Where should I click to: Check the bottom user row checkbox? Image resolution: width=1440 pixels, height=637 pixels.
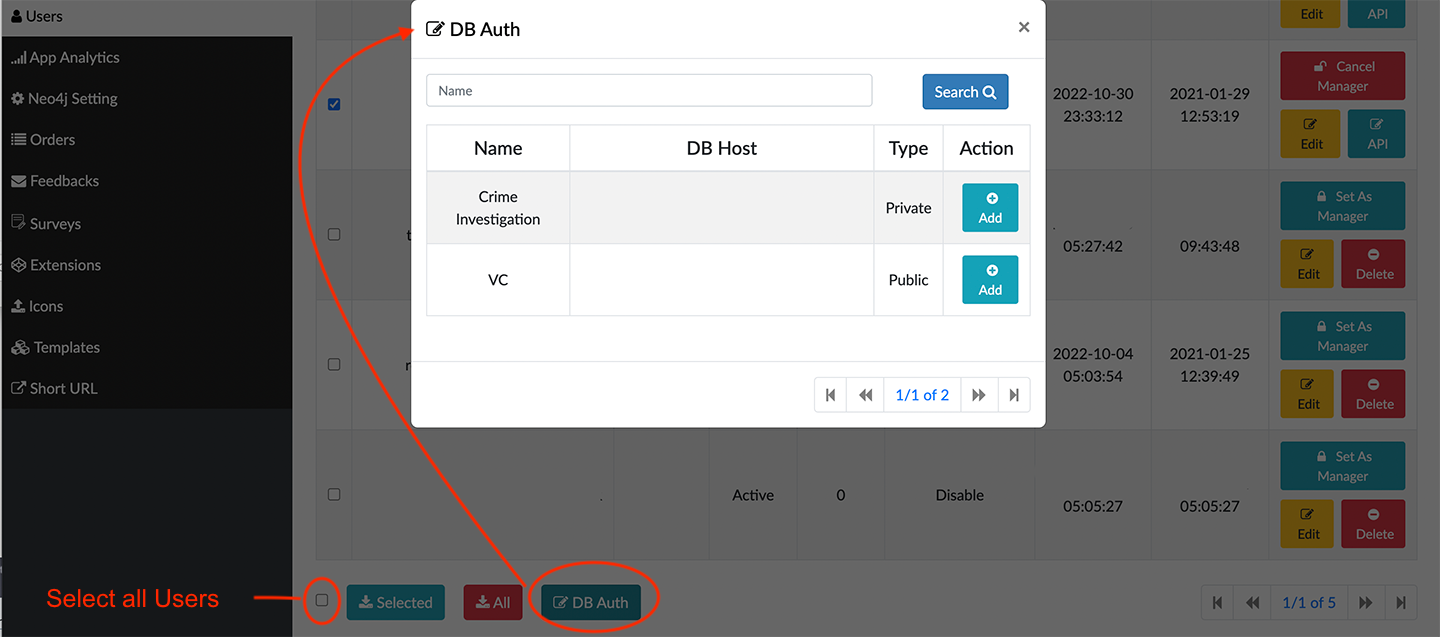[x=334, y=494]
